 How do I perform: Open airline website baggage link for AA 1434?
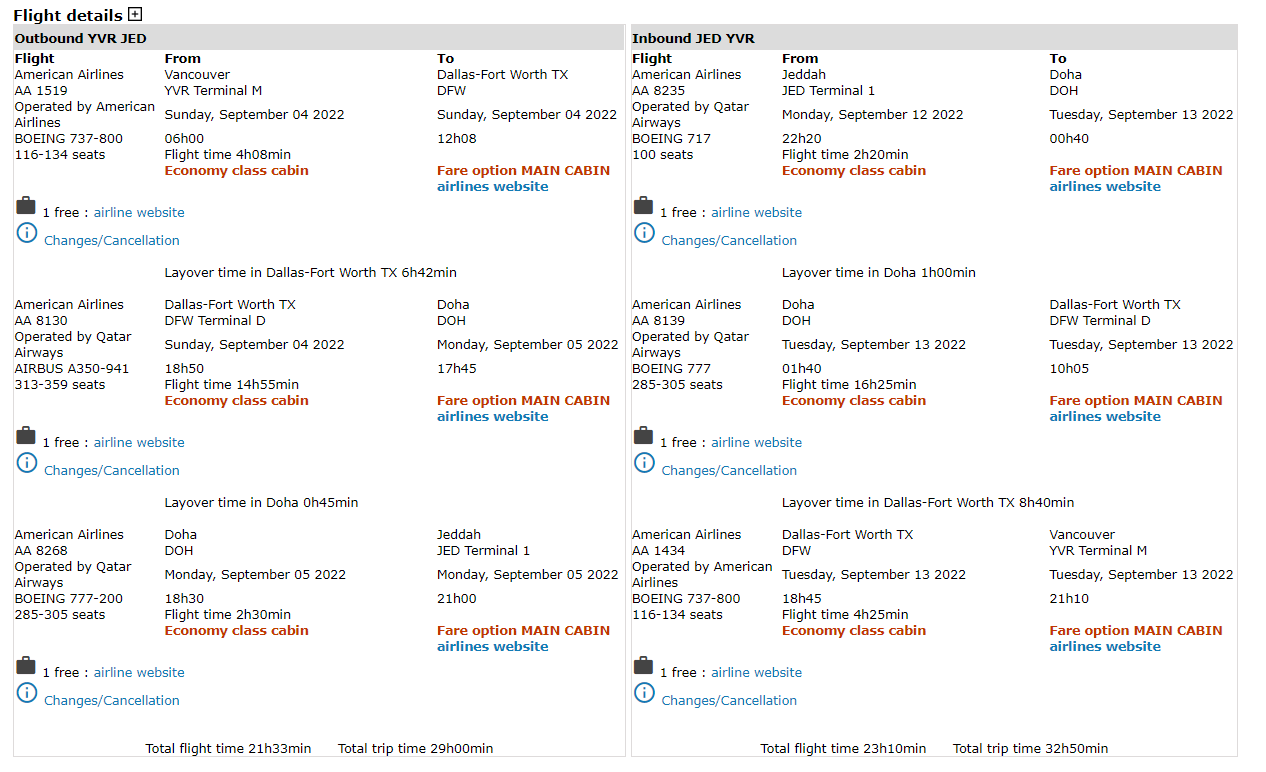(x=757, y=673)
